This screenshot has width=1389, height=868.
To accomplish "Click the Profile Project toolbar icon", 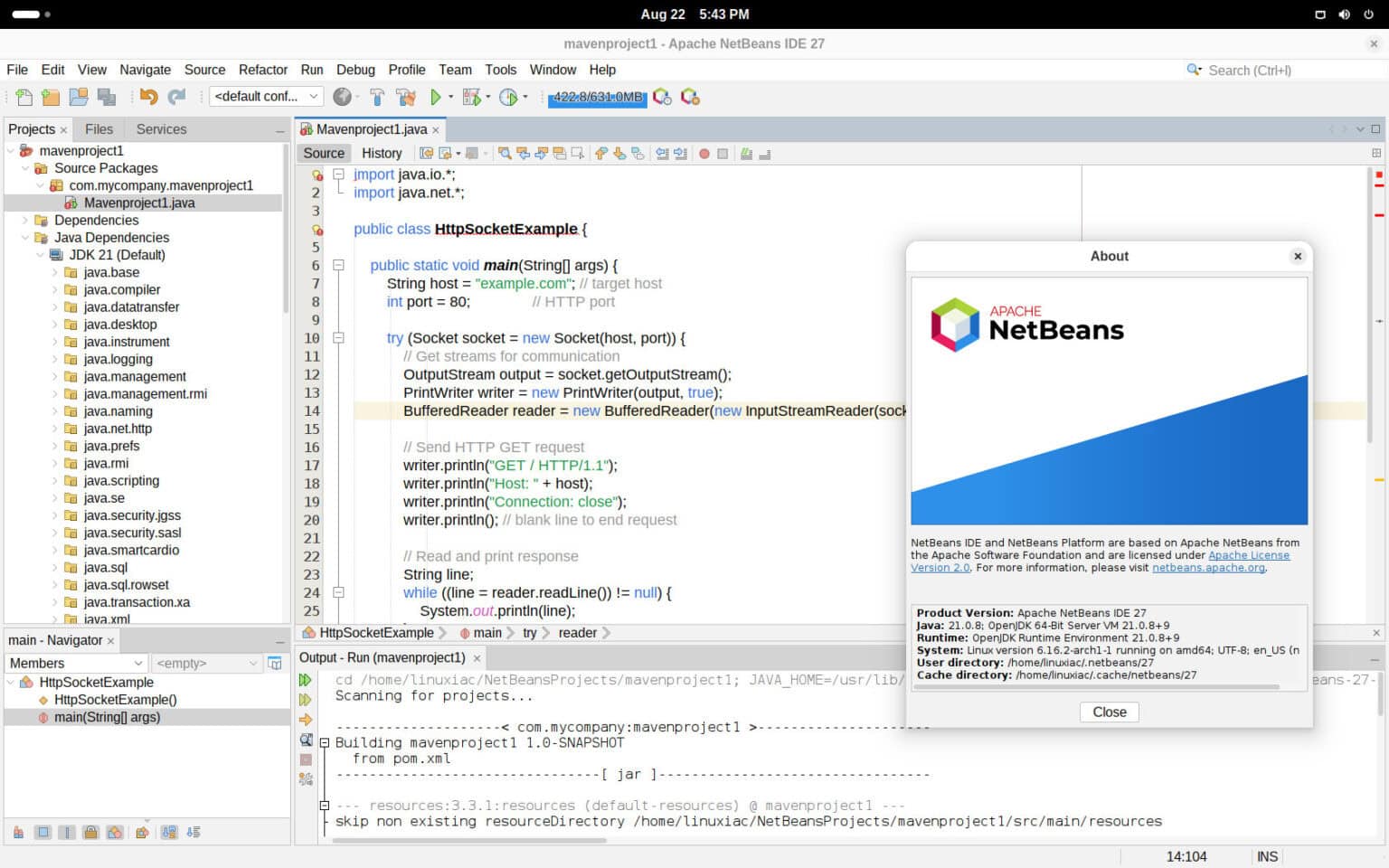I will tap(506, 97).
